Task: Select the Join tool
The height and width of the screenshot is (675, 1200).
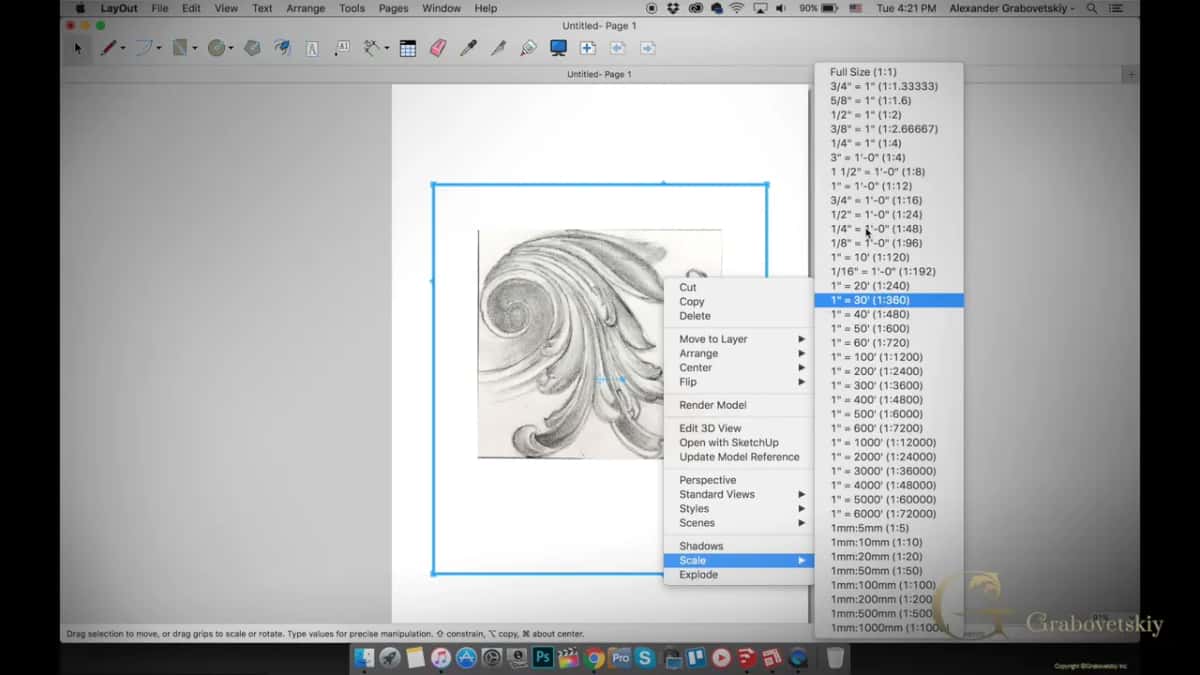Action: tap(528, 48)
